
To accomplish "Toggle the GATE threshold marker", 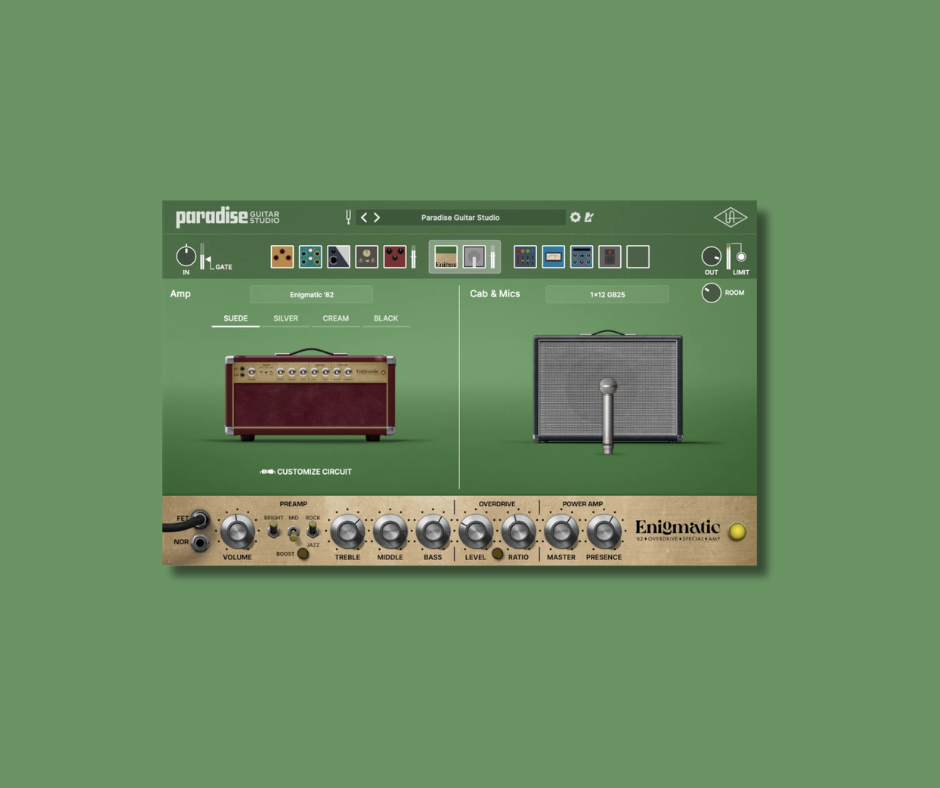I will coord(207,260).
